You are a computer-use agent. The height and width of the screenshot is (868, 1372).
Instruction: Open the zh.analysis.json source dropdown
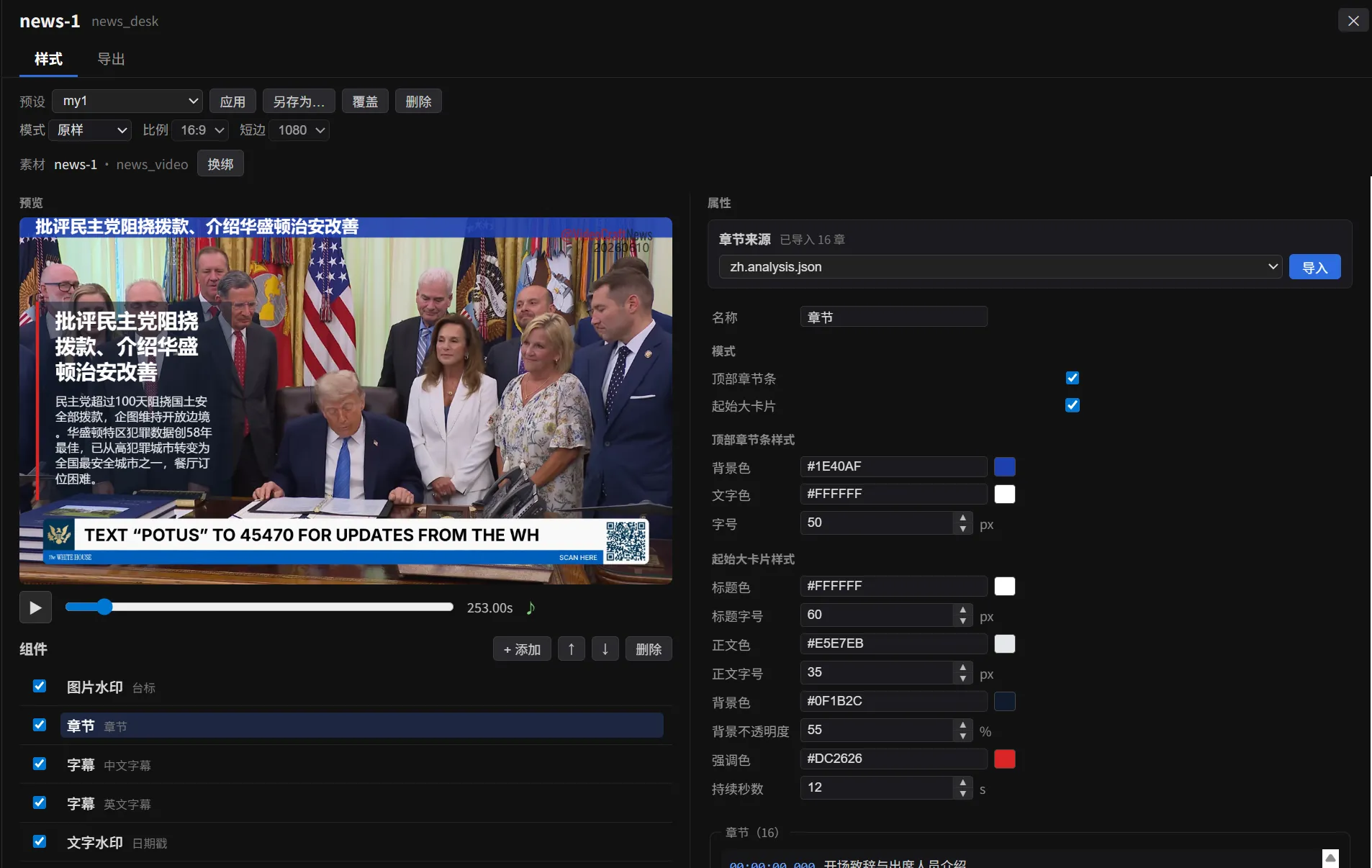tap(1000, 267)
